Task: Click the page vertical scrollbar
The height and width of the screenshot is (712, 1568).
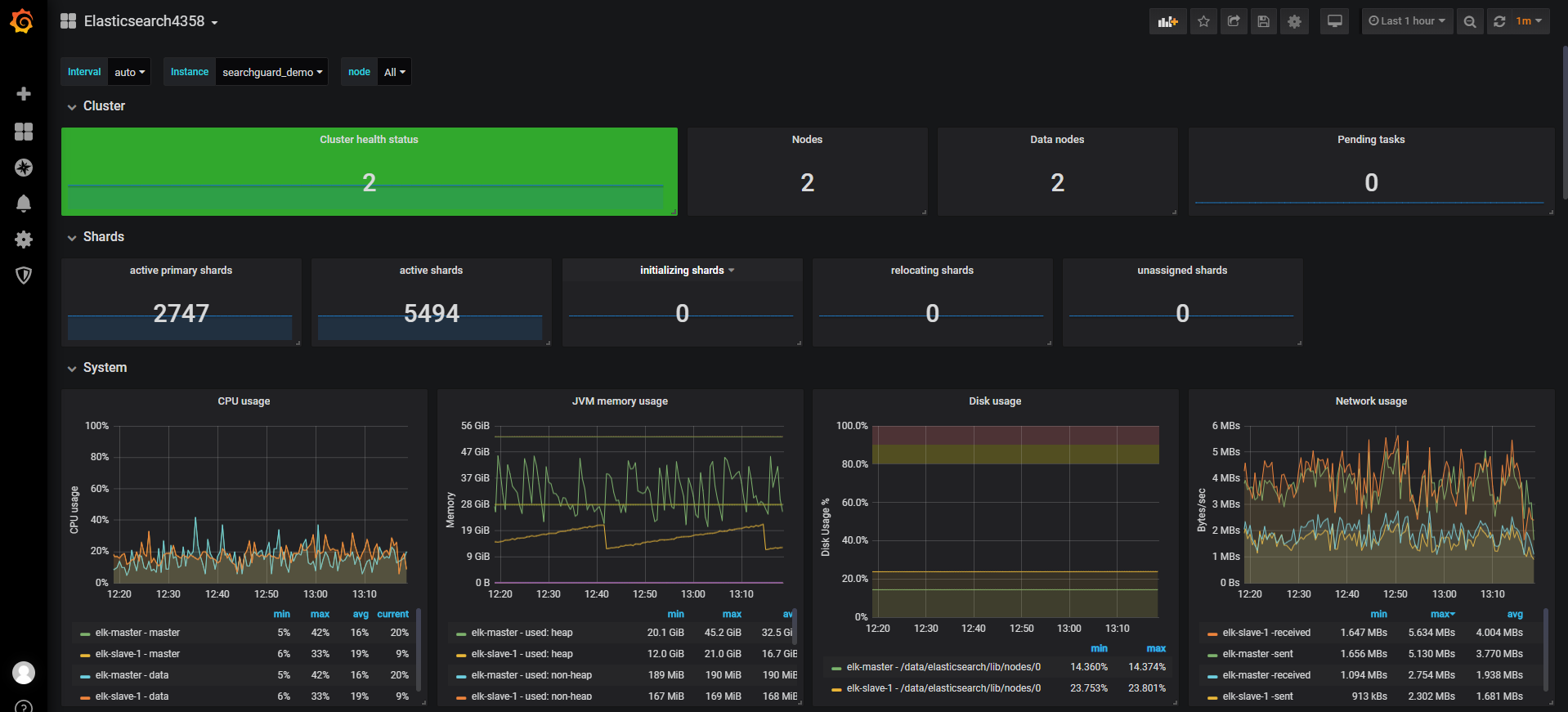Action: [x=1565, y=123]
